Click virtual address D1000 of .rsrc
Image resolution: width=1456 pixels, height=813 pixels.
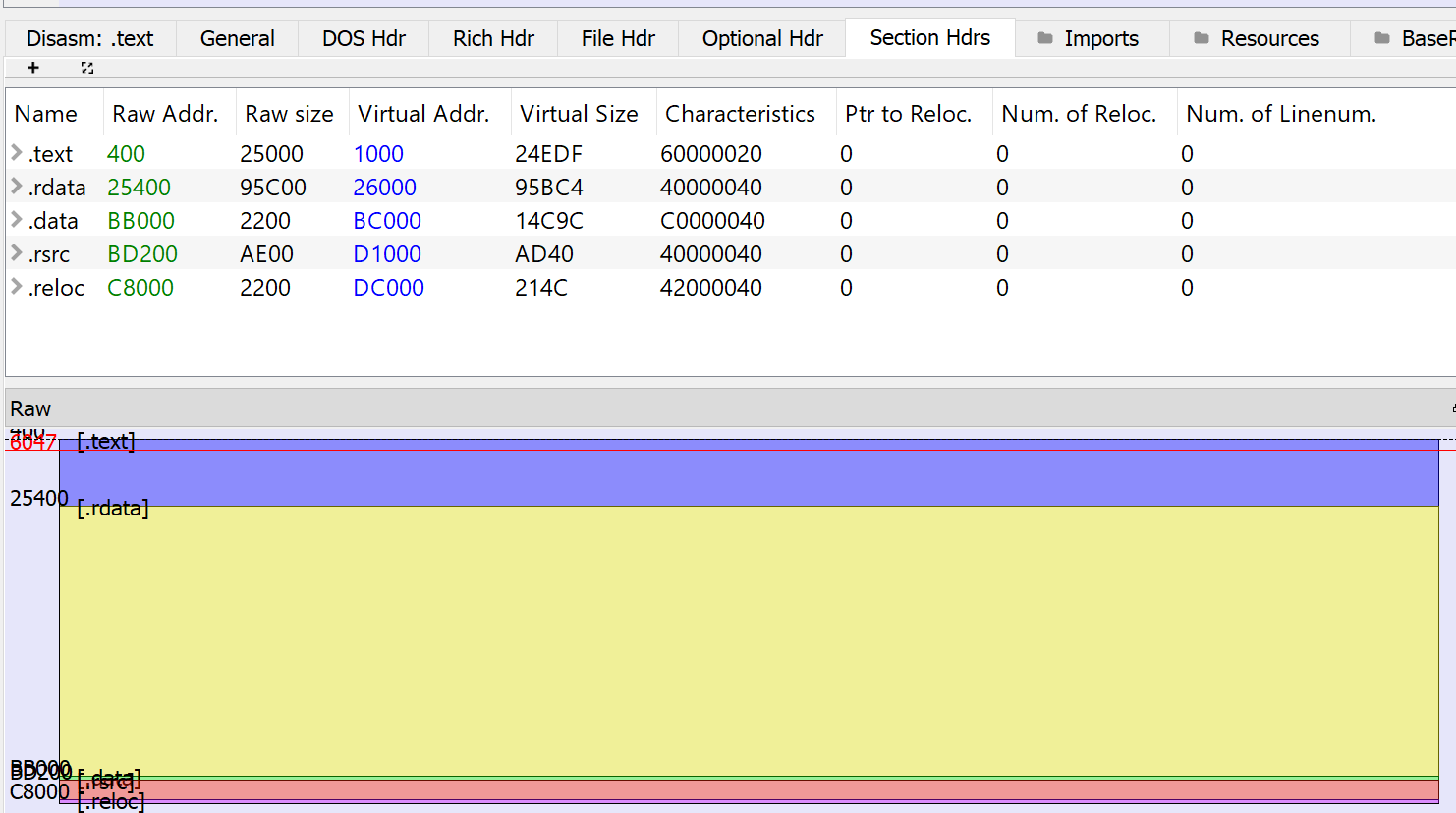[x=387, y=254]
